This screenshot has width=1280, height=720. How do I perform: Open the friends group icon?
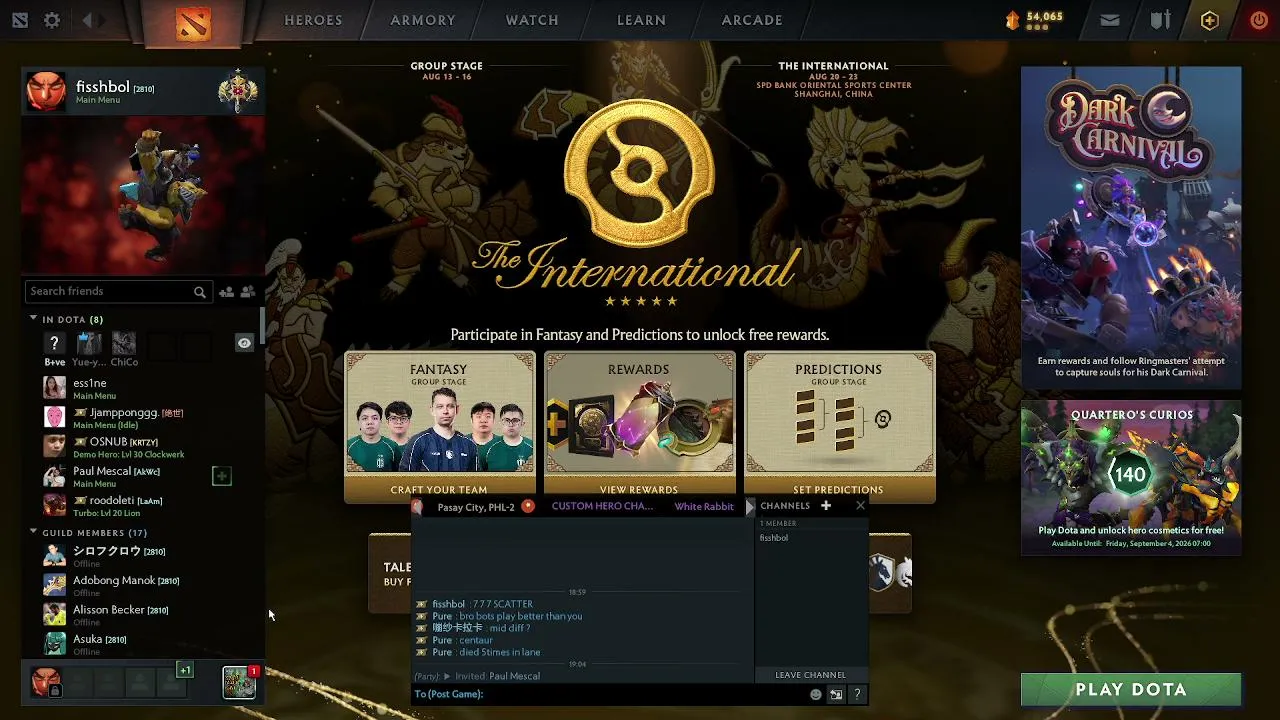point(248,292)
